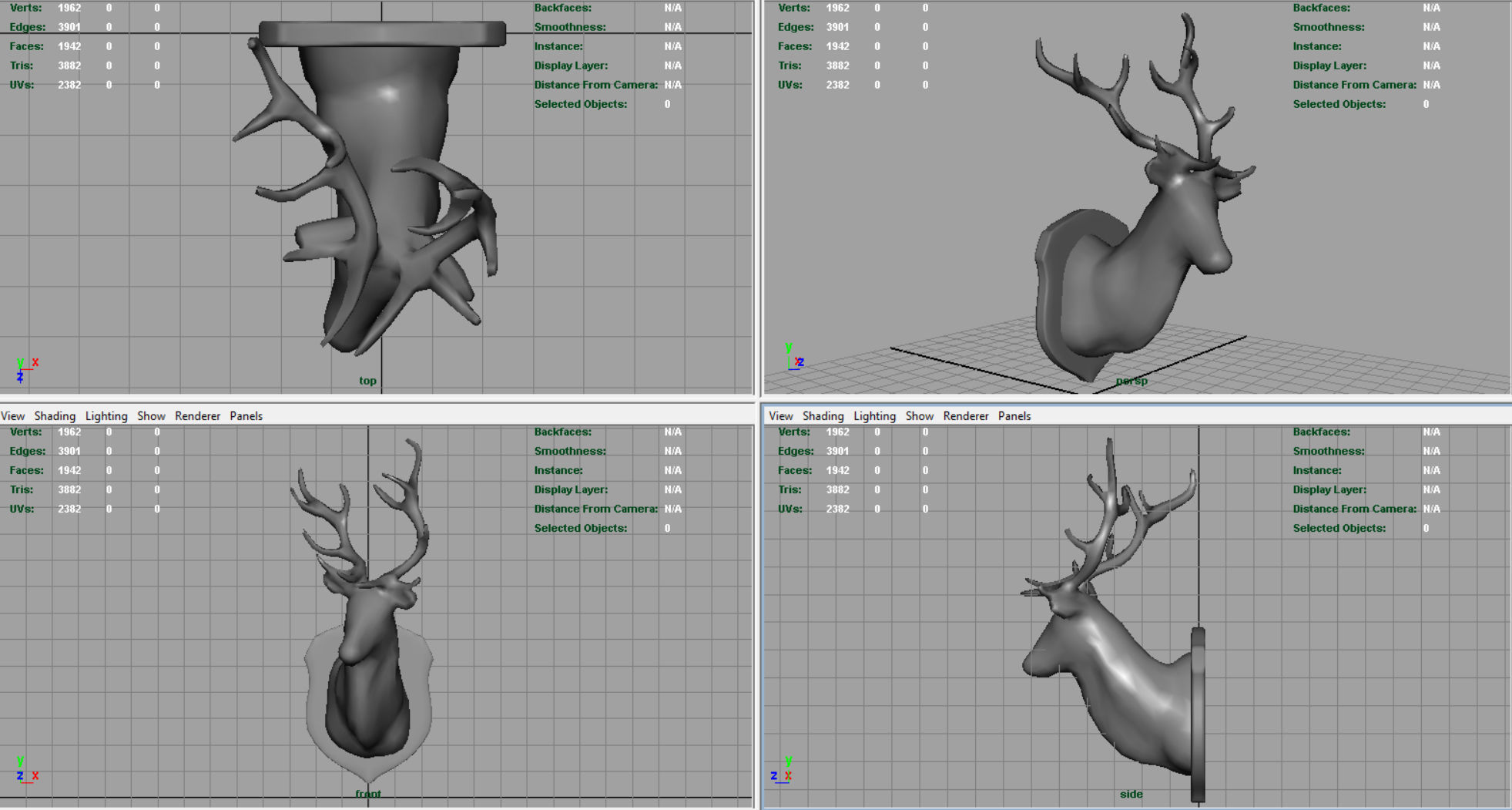This screenshot has width=1512, height=810.
Task: Click 'Edges:' label in the front view
Action: pyautogui.click(x=27, y=451)
